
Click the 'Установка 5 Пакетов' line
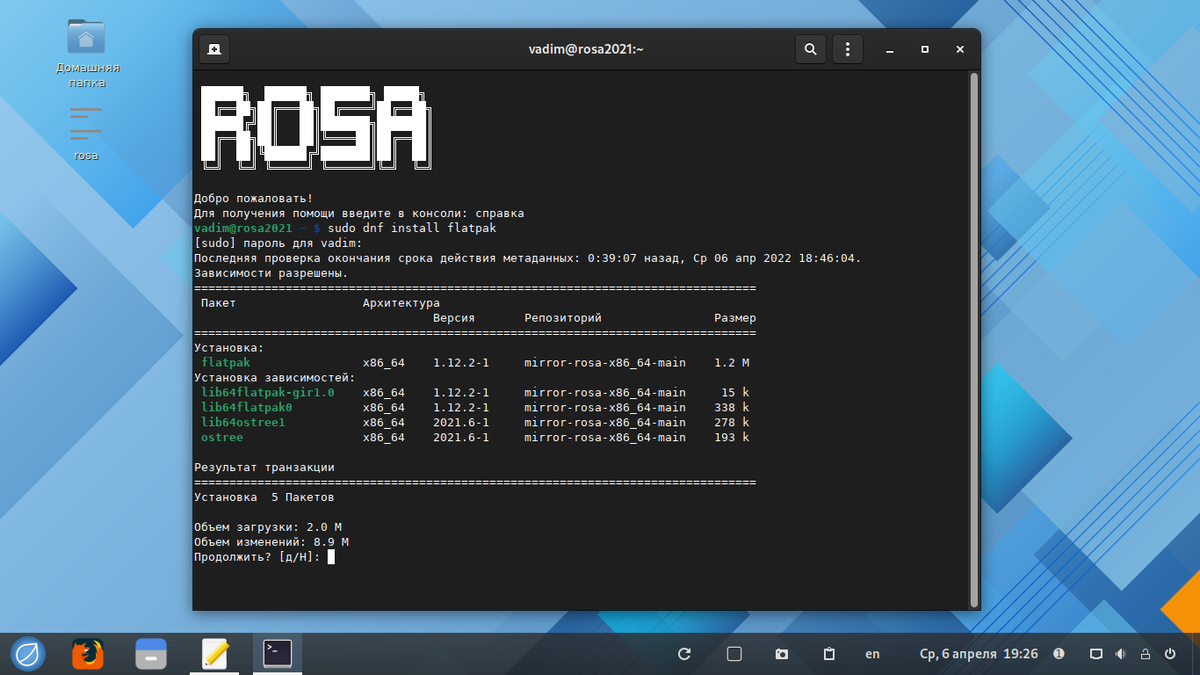(264, 497)
